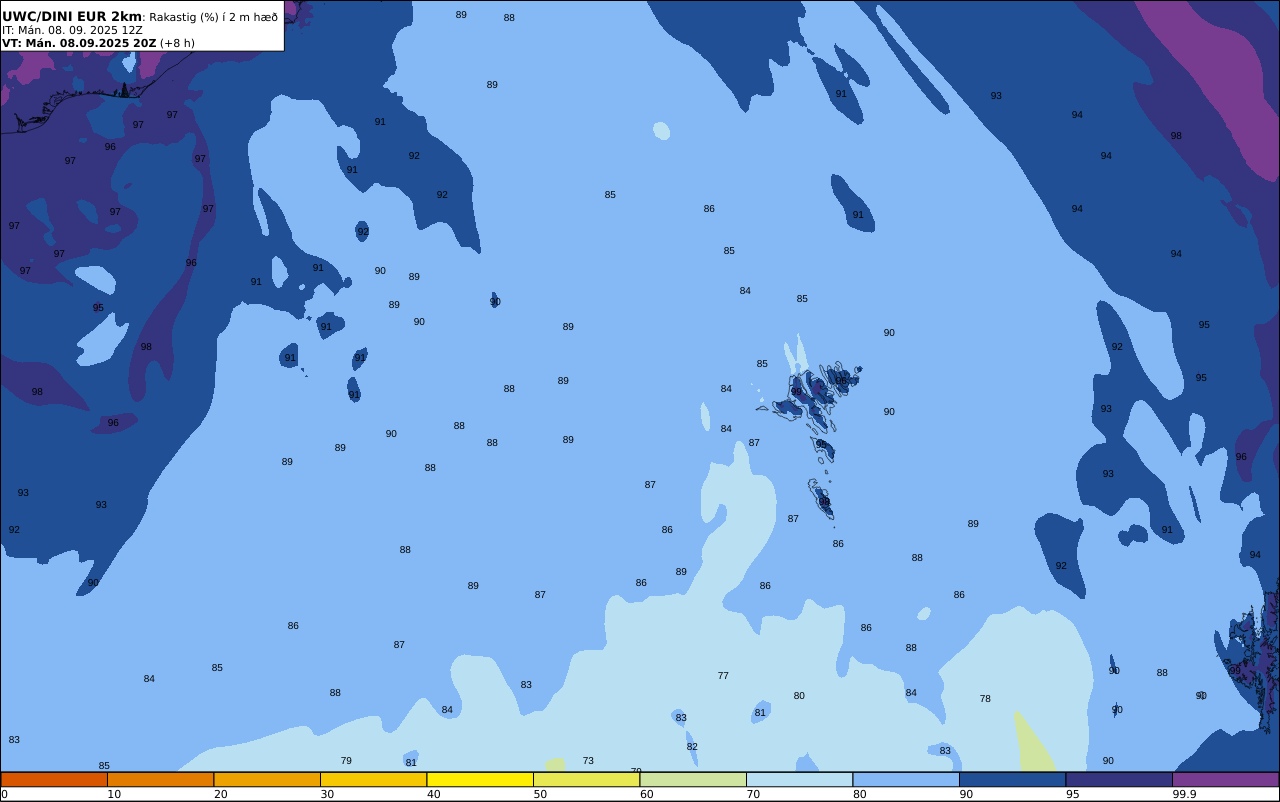Click the 95–99.9 indigo legend swatch
The width and height of the screenshot is (1280, 802).
1119,779
